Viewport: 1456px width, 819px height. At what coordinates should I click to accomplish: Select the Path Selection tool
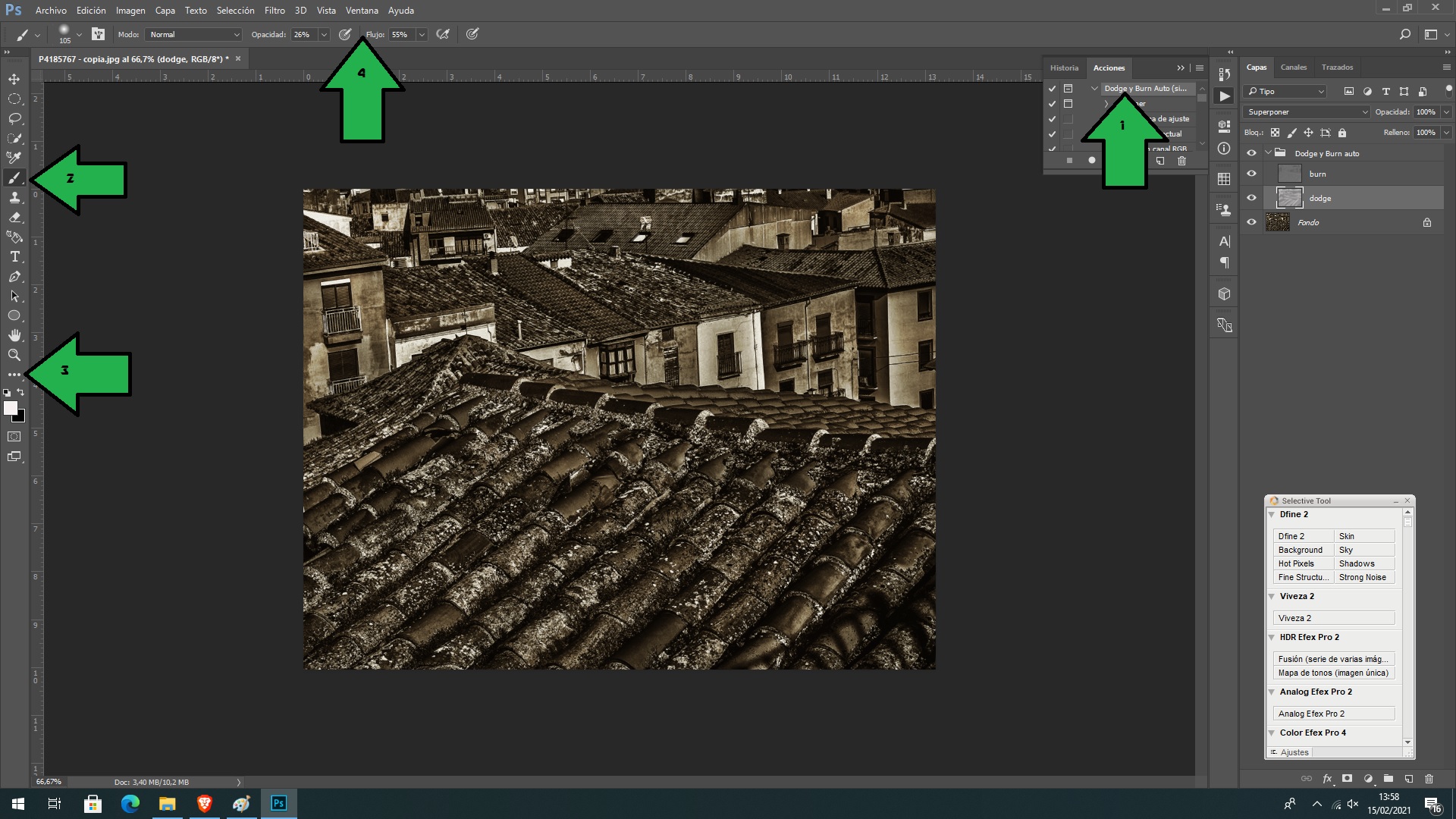coord(14,297)
